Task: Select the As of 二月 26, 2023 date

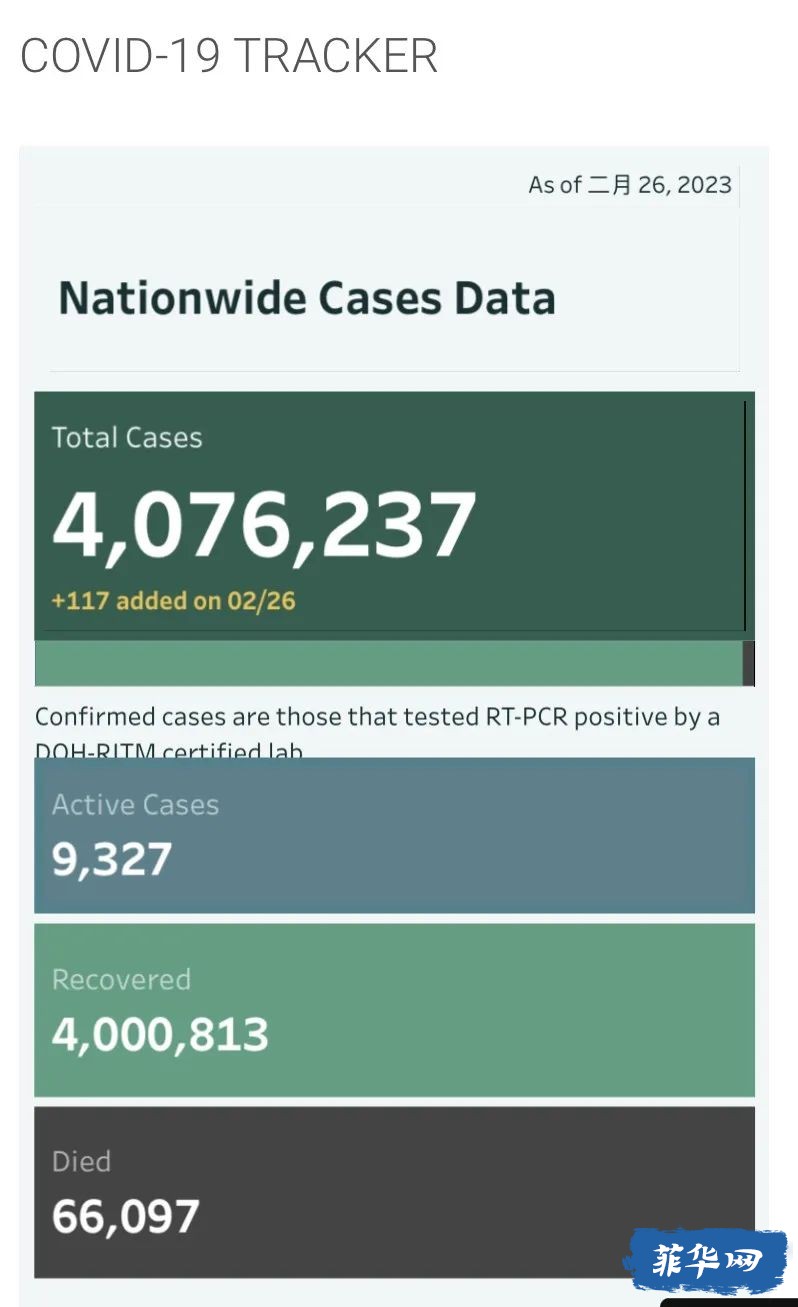Action: coord(630,185)
